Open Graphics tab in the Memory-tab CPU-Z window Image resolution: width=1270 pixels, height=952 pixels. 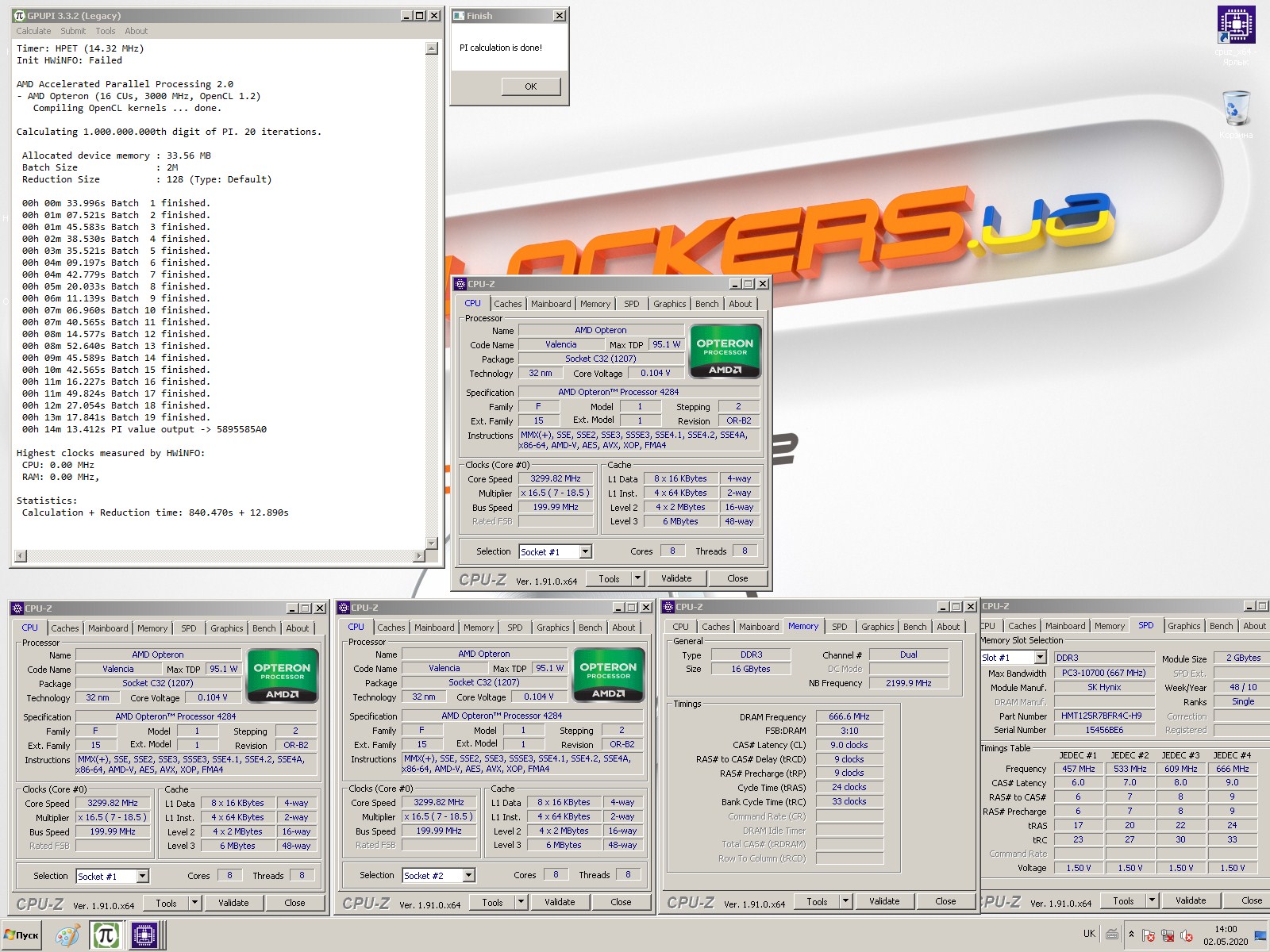[877, 627]
